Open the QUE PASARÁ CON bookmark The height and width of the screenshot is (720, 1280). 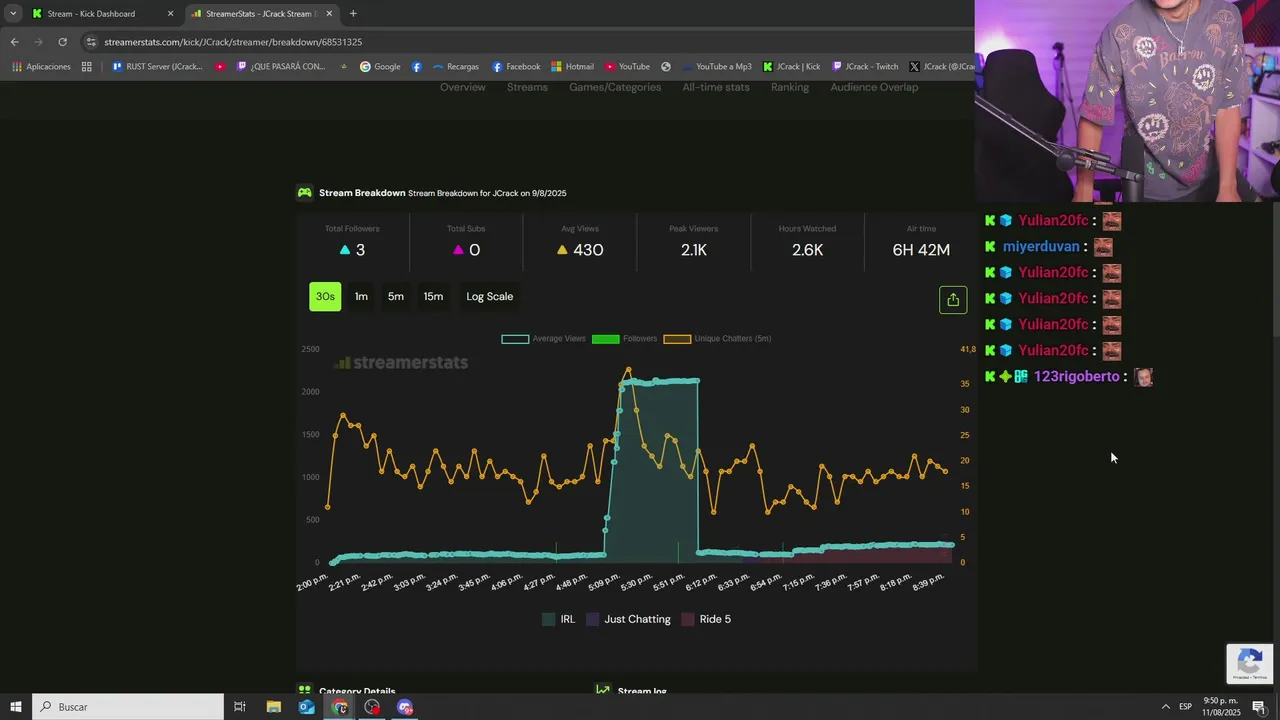281,67
